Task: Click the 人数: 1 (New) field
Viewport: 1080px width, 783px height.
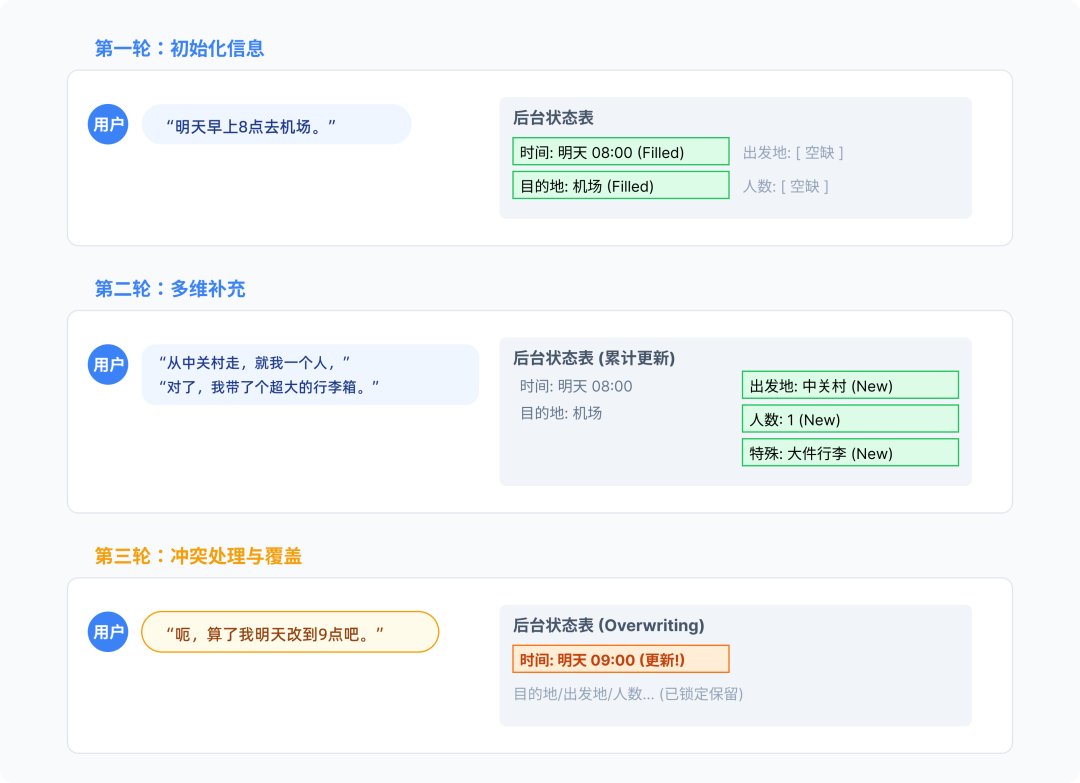Action: point(849,419)
